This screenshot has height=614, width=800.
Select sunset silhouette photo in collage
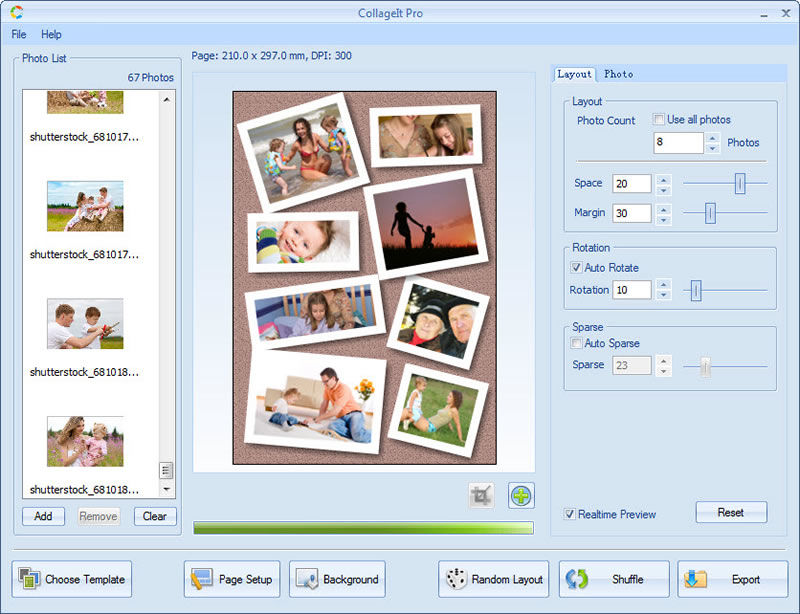coord(427,224)
